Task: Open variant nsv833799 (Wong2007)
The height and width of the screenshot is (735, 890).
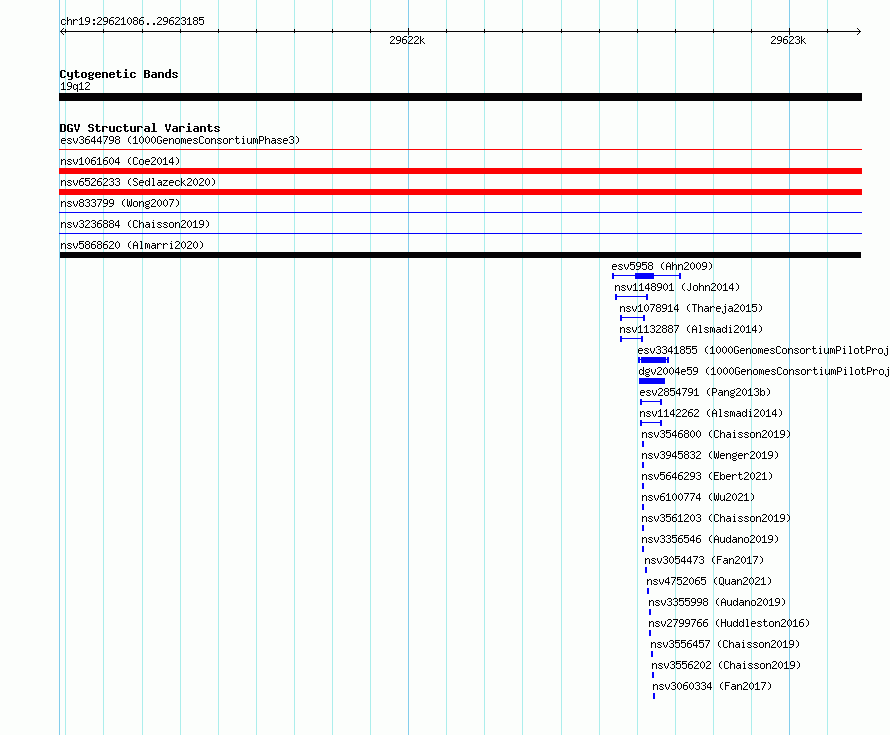Action: (120, 203)
